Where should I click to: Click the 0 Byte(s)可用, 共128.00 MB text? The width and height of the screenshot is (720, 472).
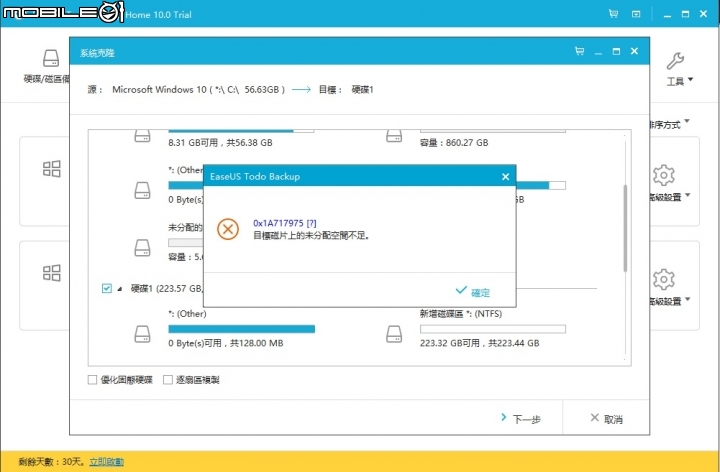pyautogui.click(x=225, y=343)
